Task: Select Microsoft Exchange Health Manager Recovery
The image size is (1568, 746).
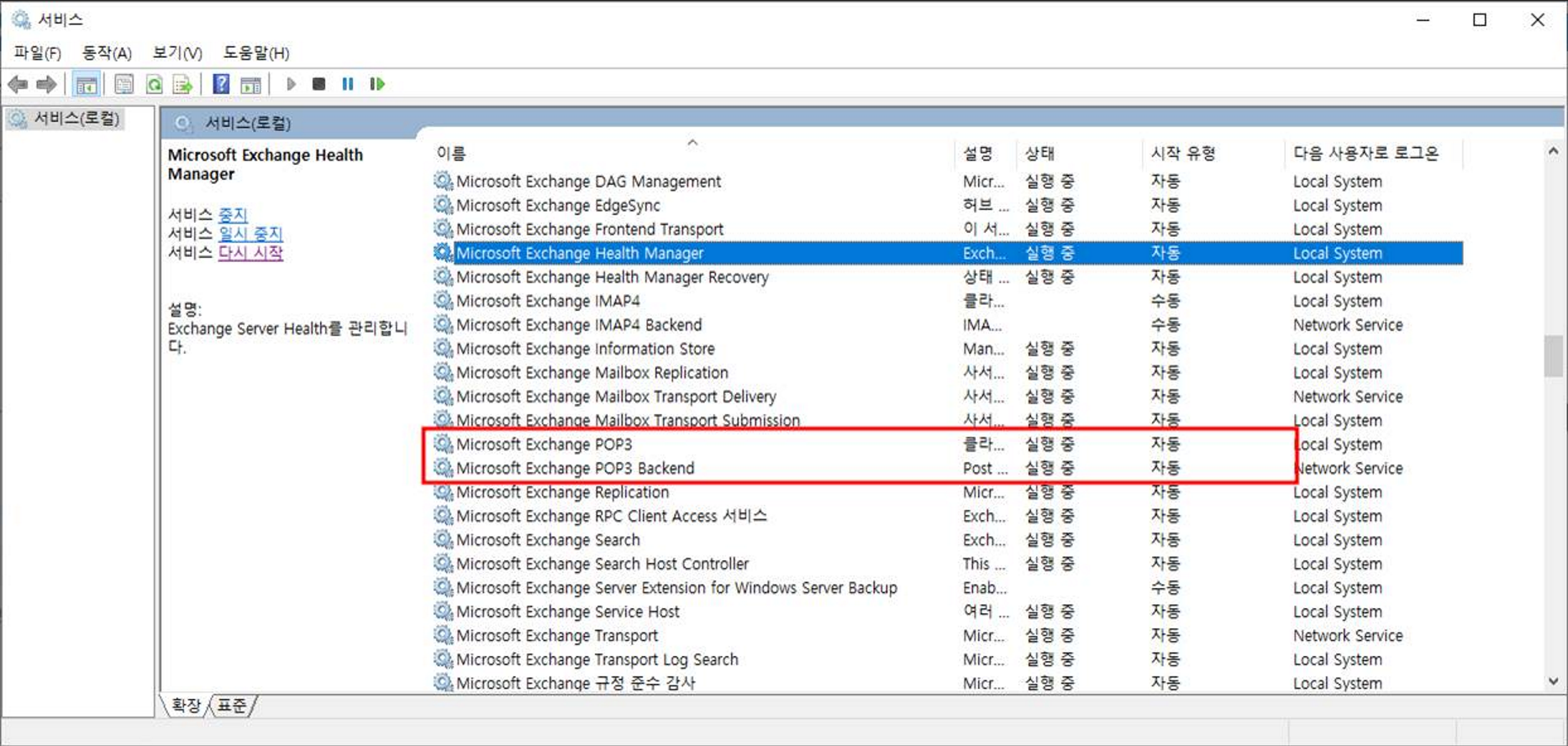Action: tap(613, 277)
